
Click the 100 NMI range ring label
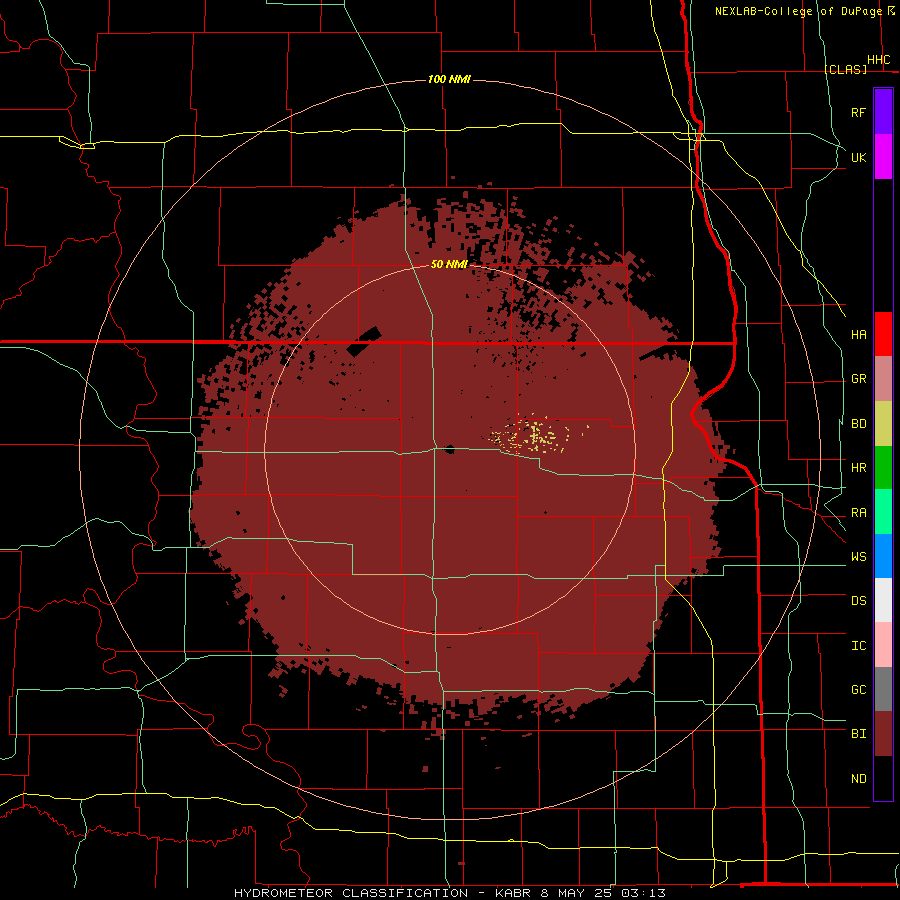pyautogui.click(x=449, y=79)
